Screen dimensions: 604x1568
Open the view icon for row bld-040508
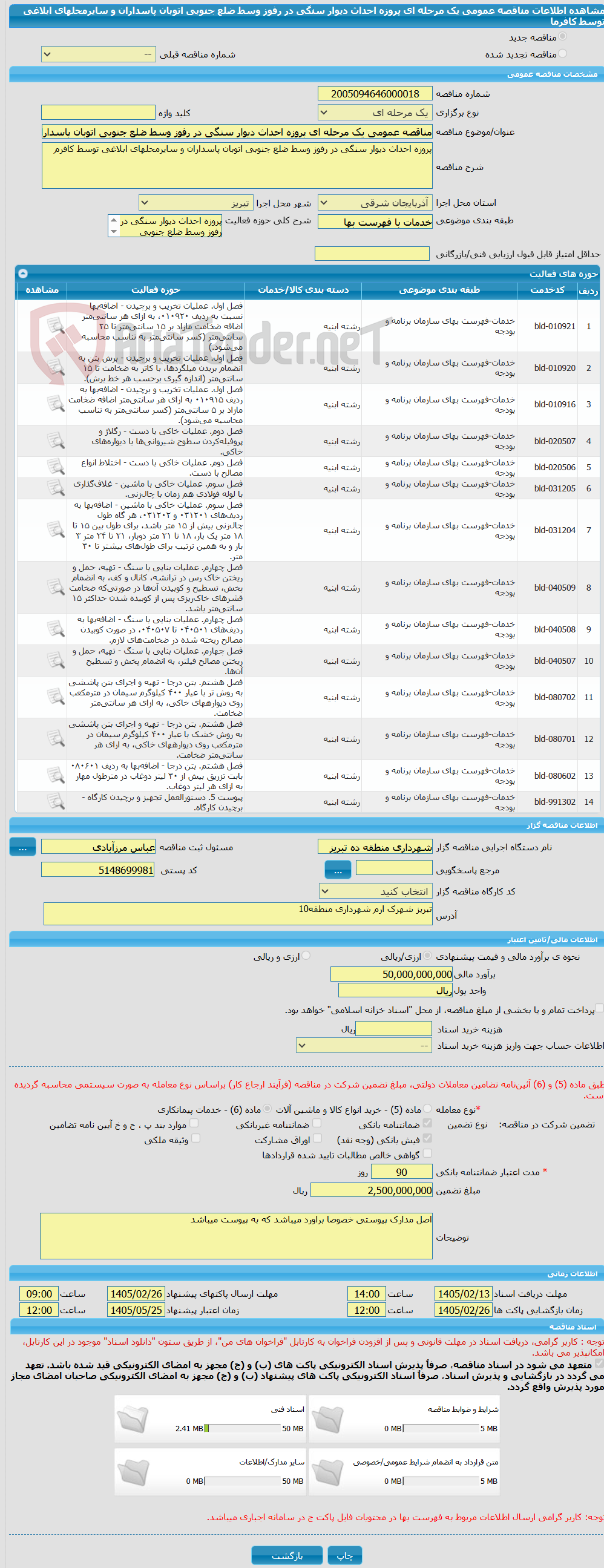pos(56,629)
